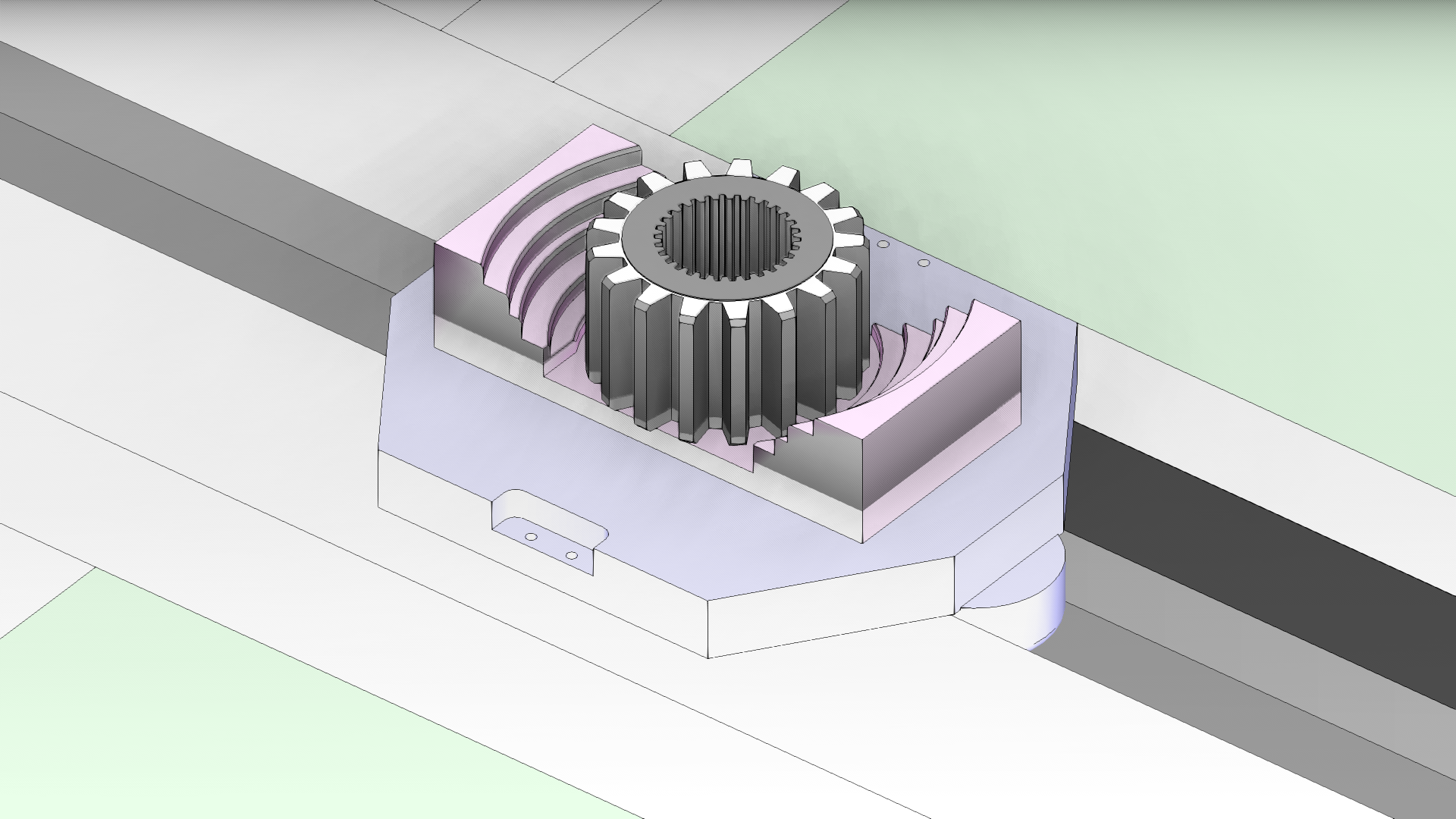Image resolution: width=1456 pixels, height=819 pixels.
Task: Select upper small hole near gear's right
Action: pos(882,246)
